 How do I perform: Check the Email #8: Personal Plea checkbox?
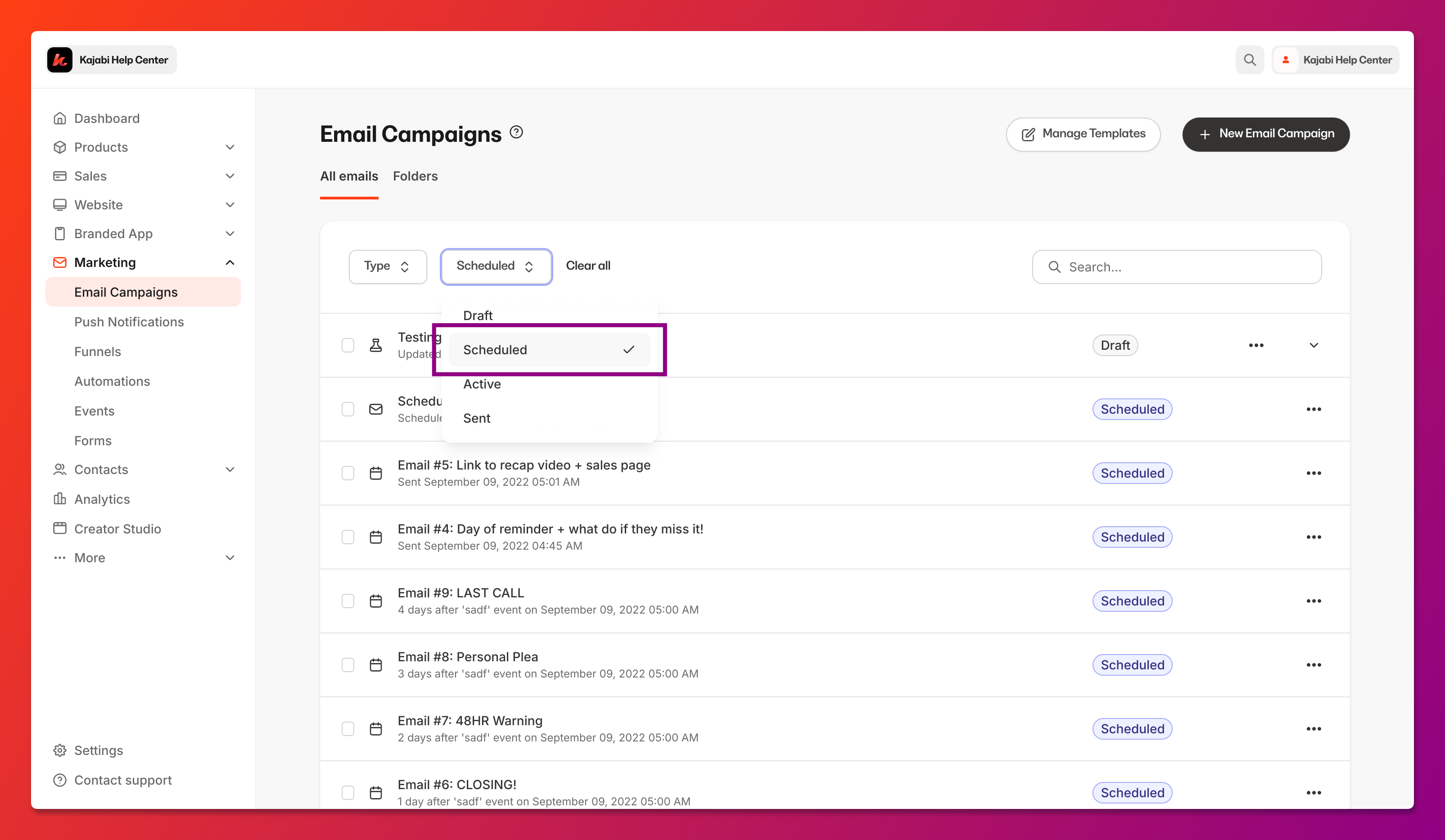(348, 664)
